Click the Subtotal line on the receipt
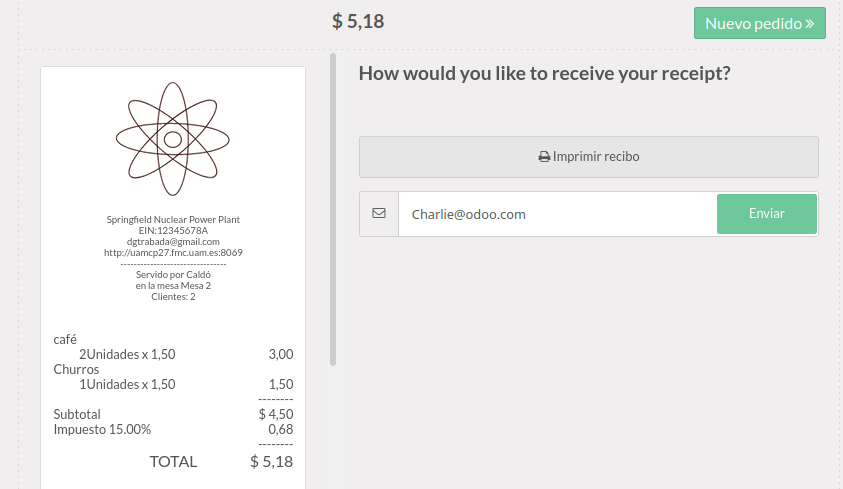 click(x=77, y=414)
